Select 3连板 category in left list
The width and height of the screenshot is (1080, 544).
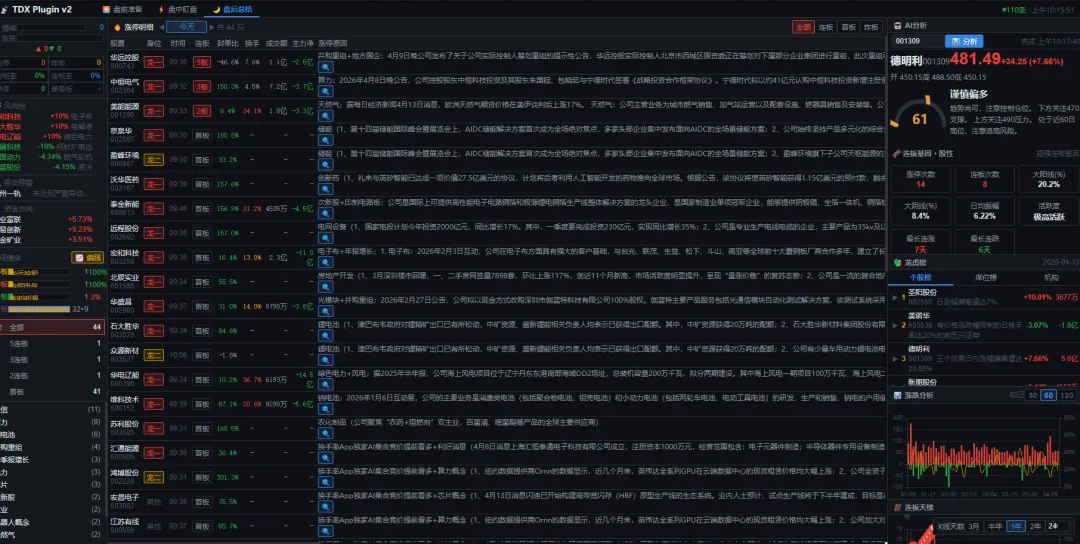[54, 359]
